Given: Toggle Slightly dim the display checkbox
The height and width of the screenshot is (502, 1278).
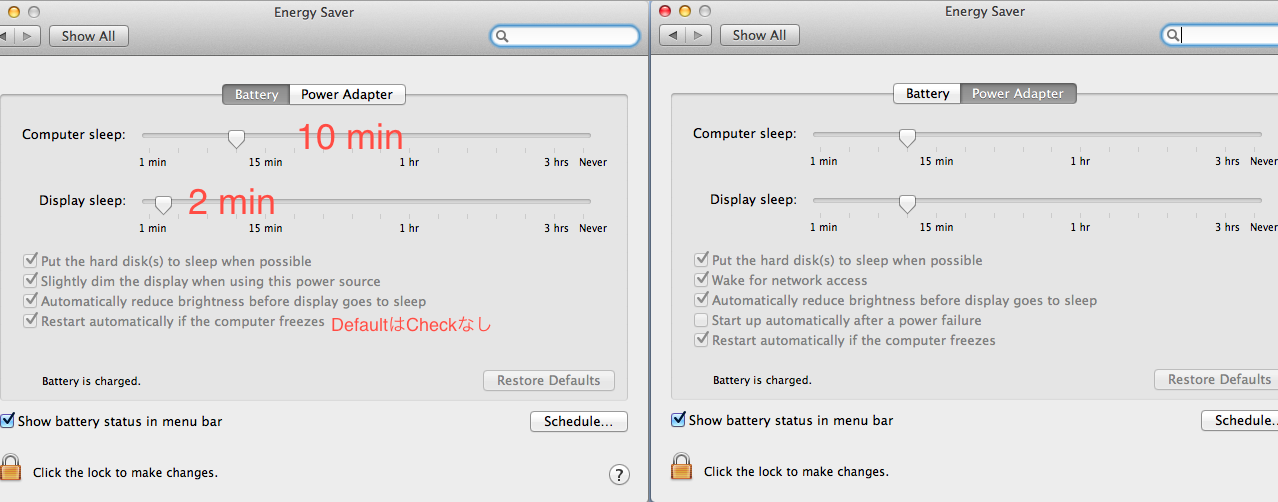Looking at the screenshot, I should pos(30,281).
